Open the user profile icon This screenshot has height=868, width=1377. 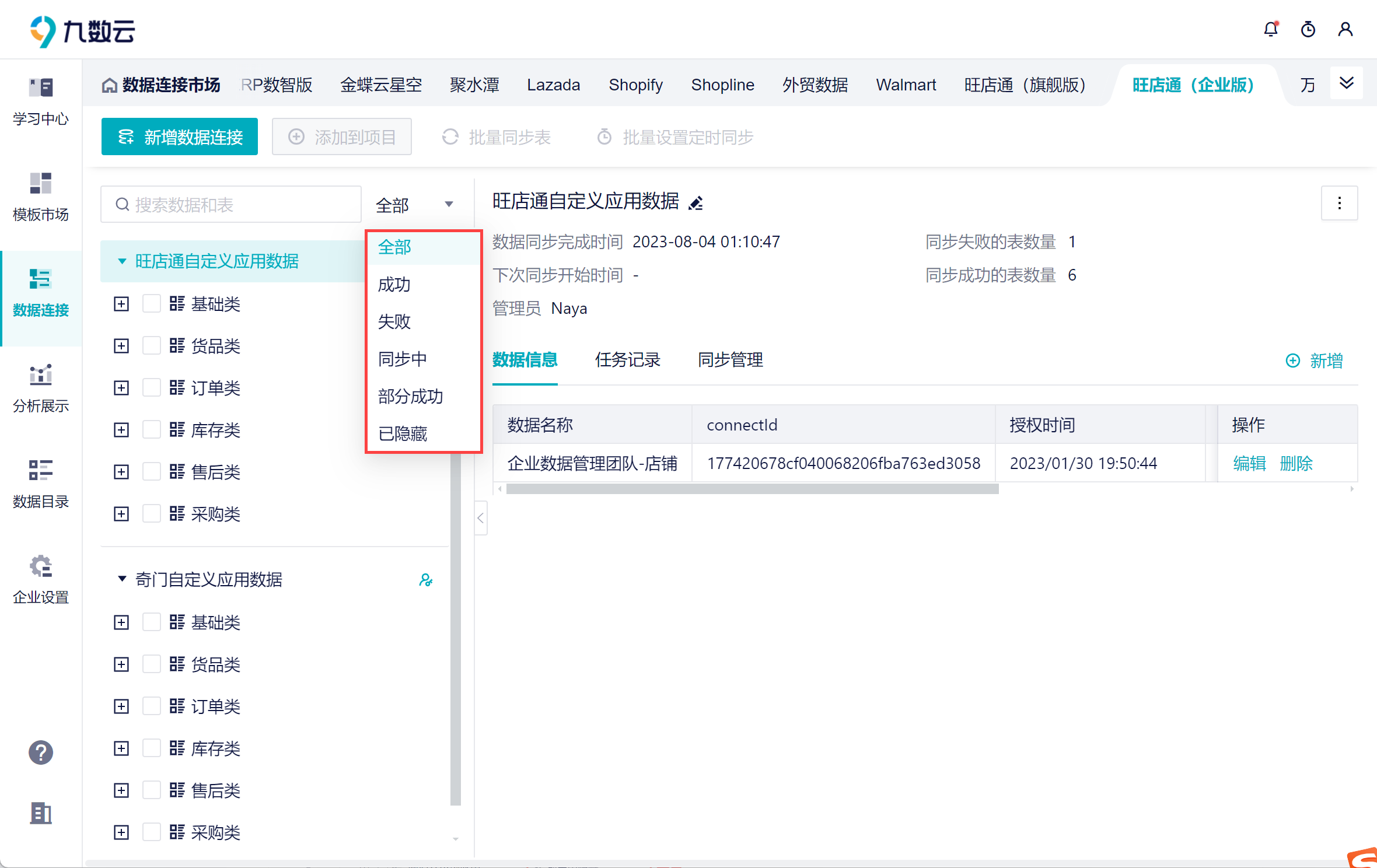pyautogui.click(x=1345, y=29)
